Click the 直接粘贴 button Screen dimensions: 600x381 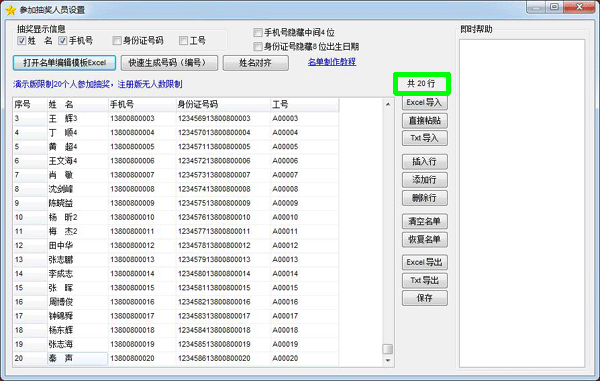coord(424,120)
